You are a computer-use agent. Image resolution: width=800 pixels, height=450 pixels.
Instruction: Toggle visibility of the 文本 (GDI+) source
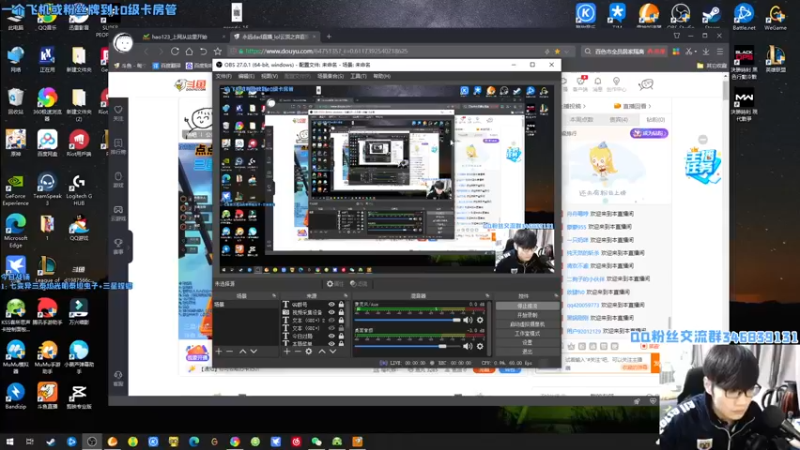(x=332, y=328)
